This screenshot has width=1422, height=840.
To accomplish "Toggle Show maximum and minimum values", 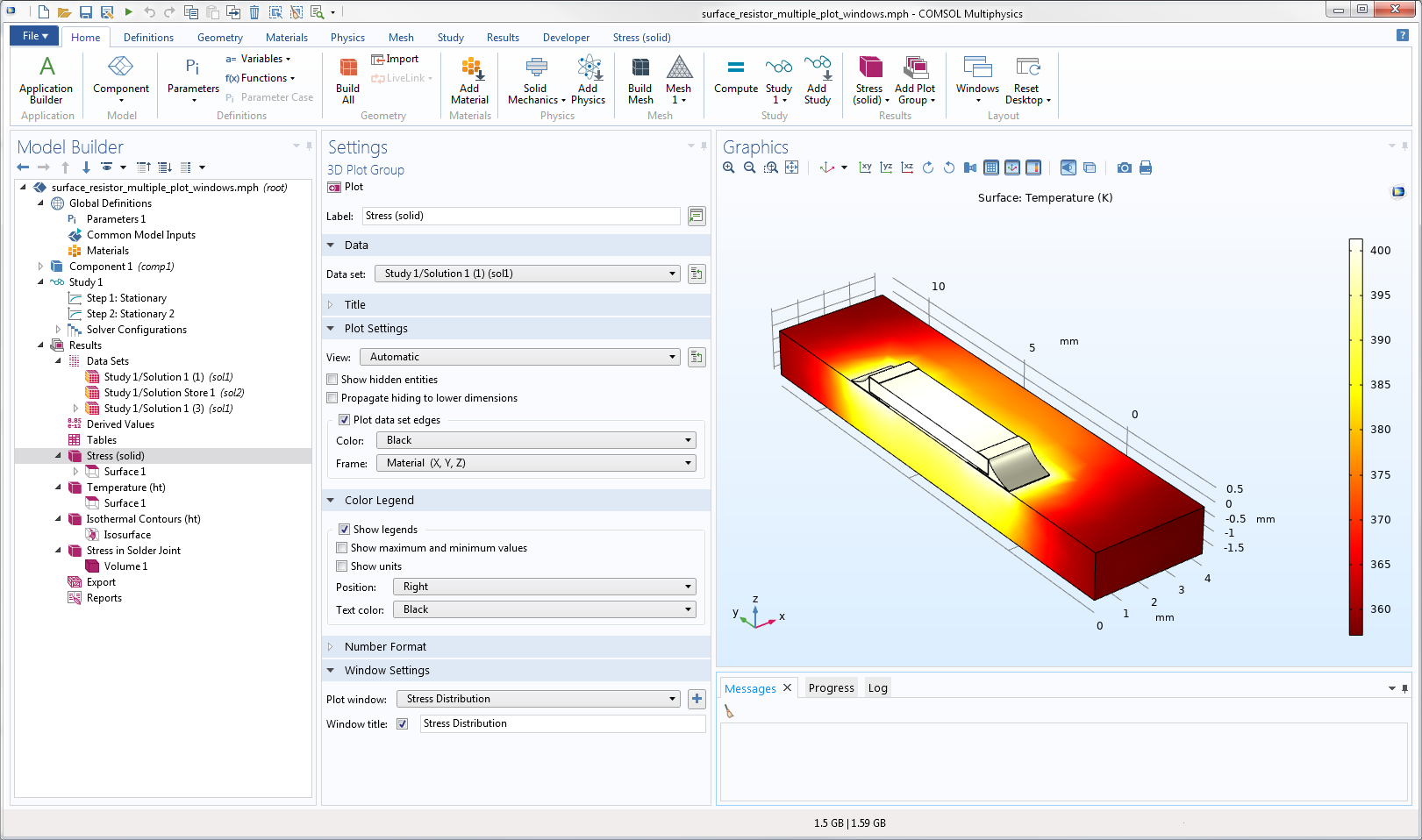I will click(x=342, y=548).
